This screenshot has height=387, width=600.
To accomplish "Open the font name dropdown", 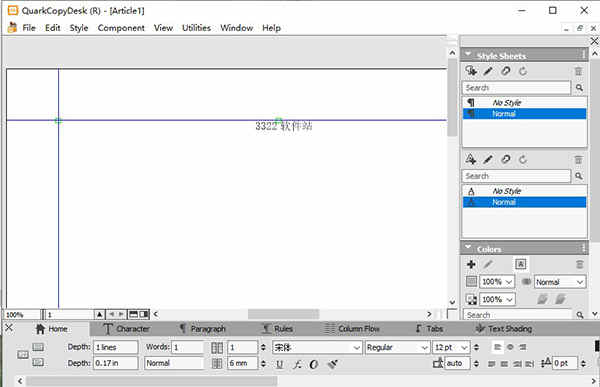I will click(317, 348).
